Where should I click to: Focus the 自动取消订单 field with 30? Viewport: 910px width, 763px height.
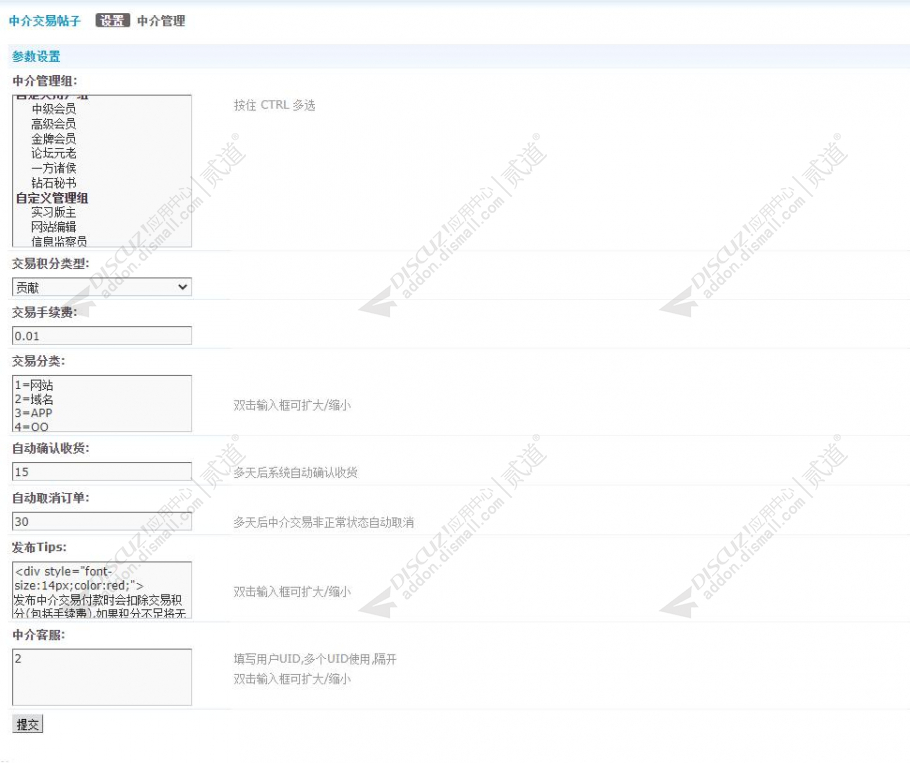[x=102, y=521]
